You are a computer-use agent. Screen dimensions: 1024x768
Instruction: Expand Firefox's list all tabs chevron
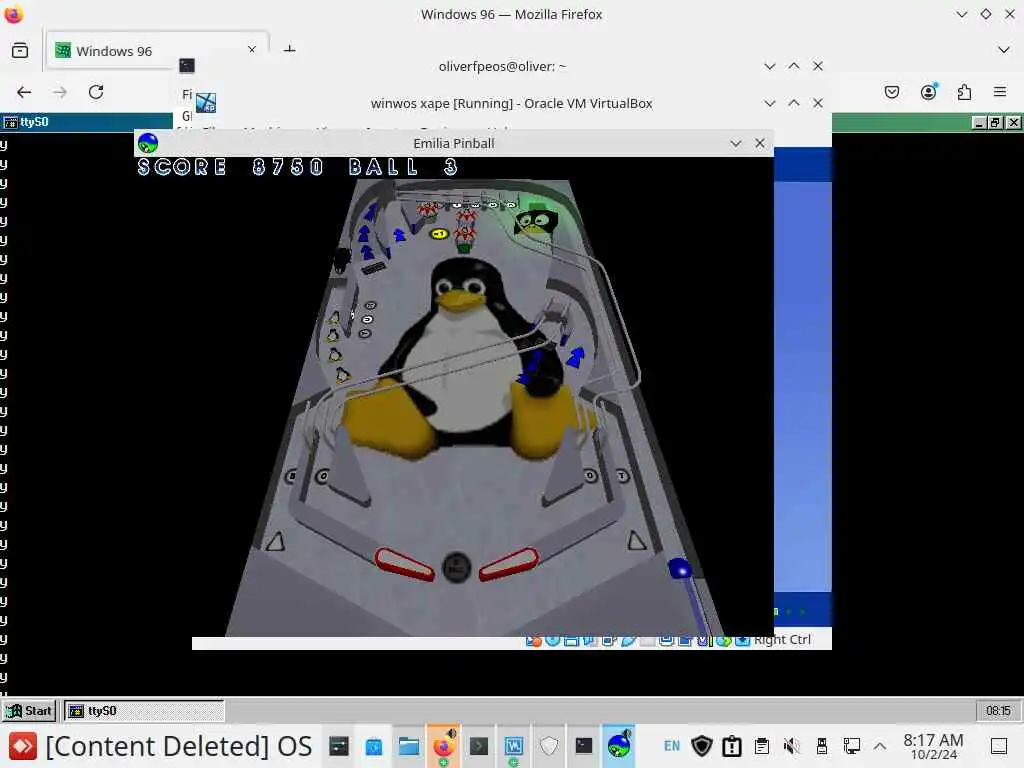pyautogui.click(x=1004, y=50)
